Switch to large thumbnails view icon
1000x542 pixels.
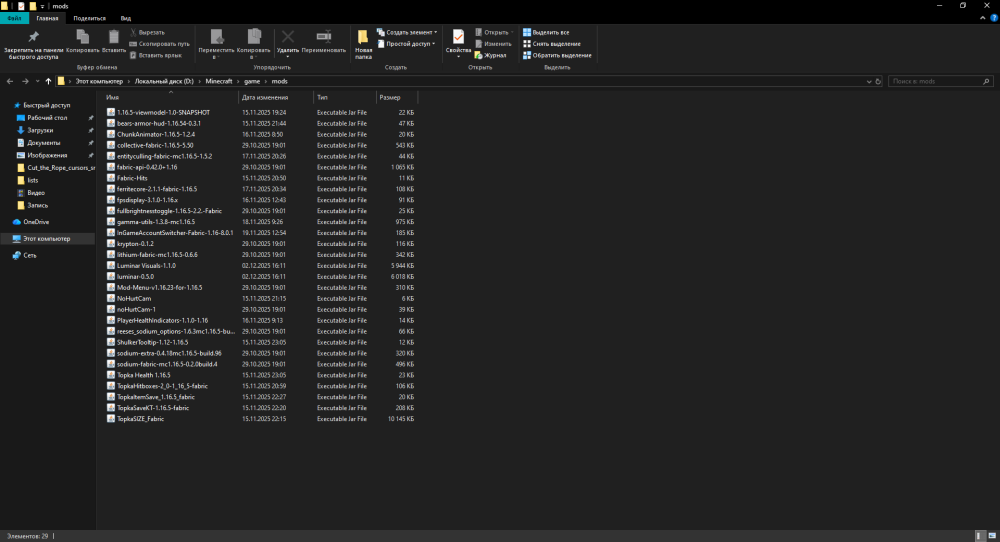tap(992, 536)
